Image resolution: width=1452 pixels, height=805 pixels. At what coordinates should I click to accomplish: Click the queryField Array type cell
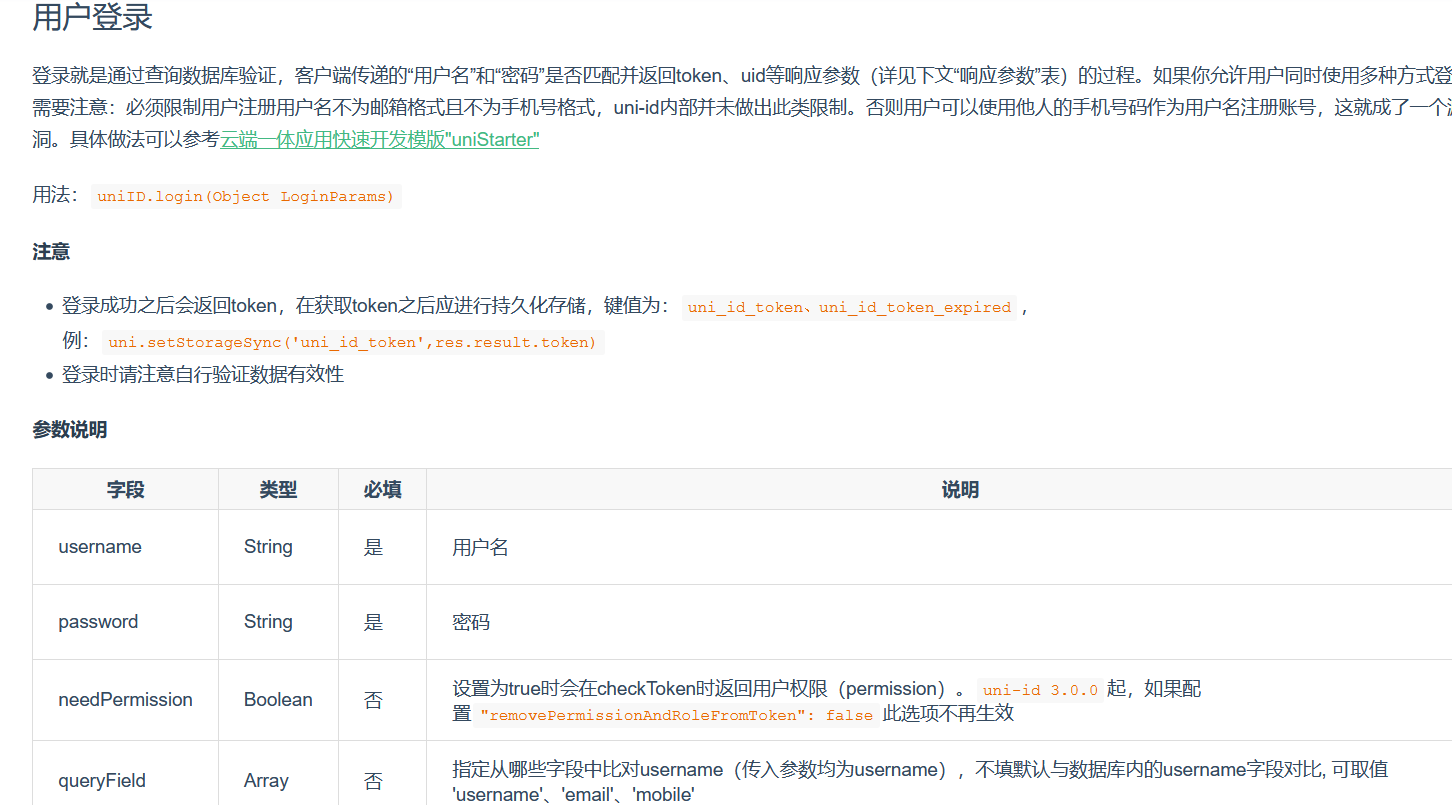[266, 780]
